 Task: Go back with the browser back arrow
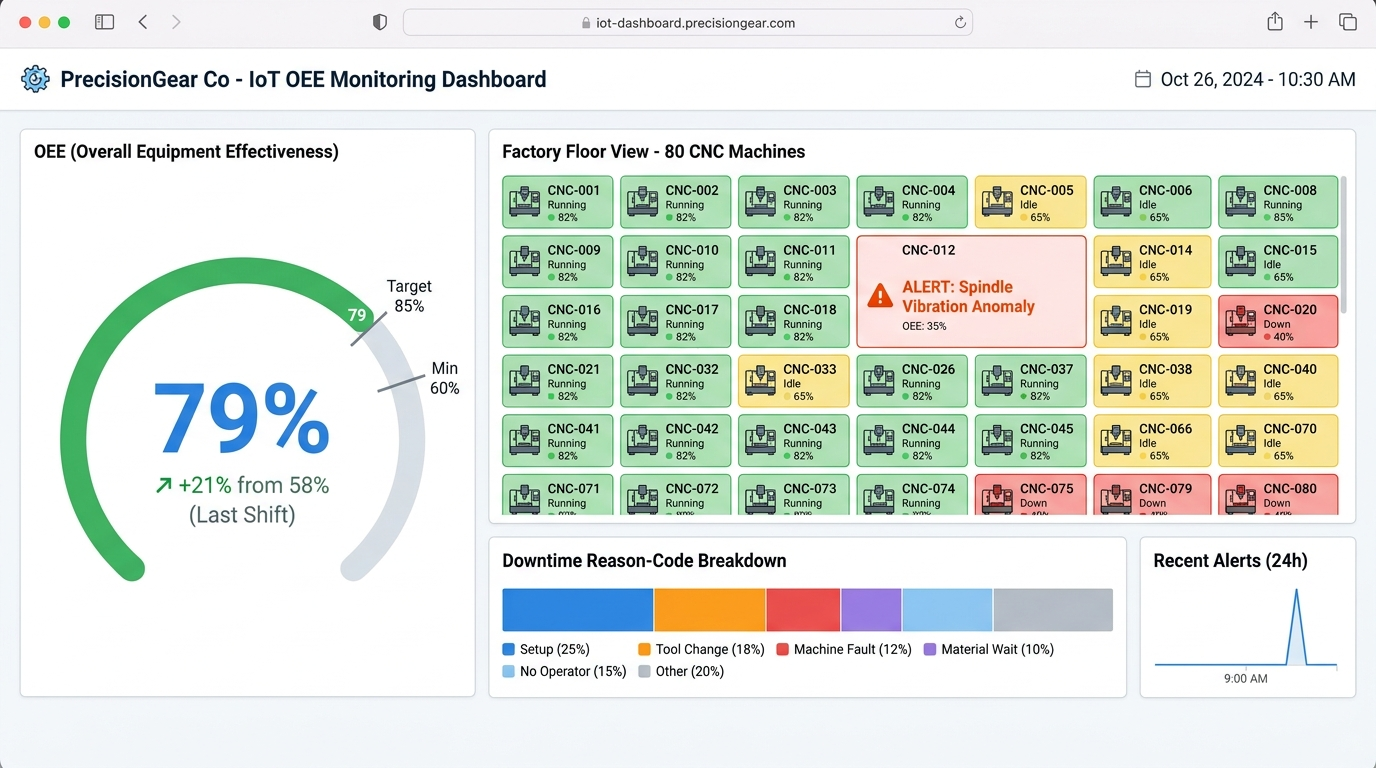click(143, 22)
